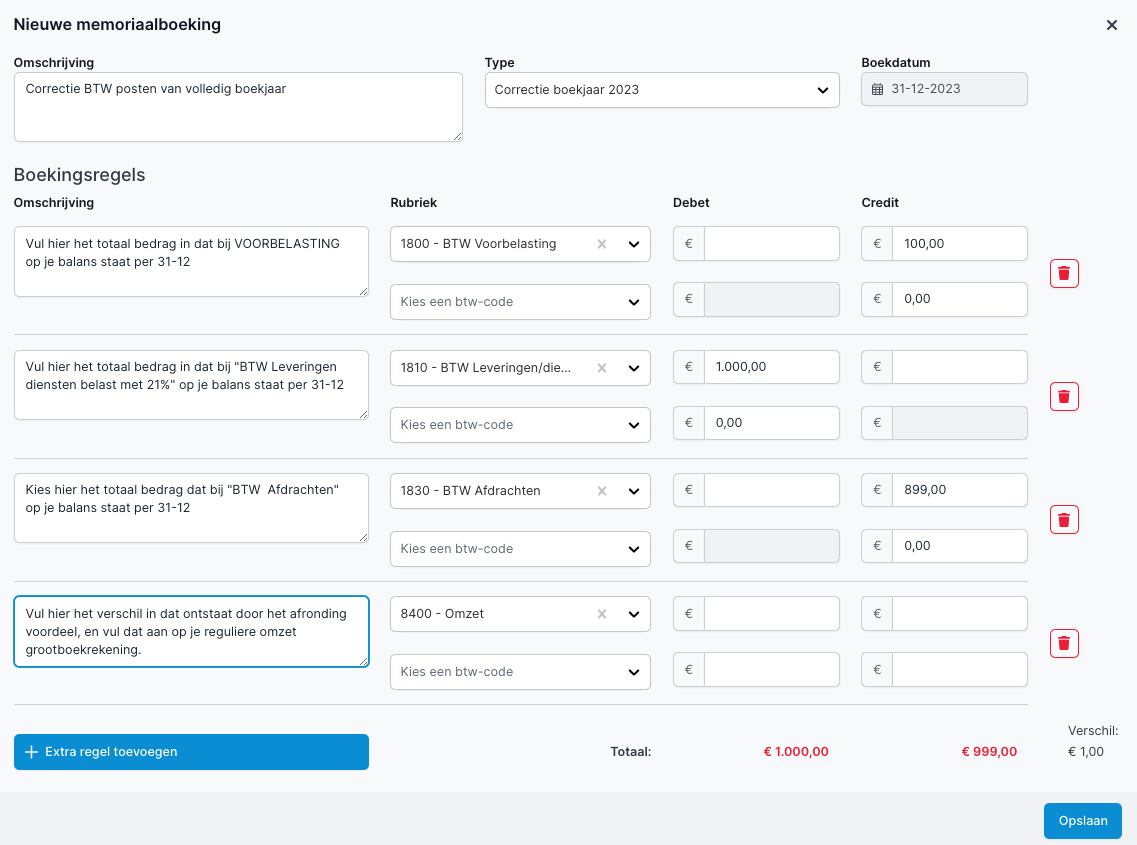Expand the 8400 Omzet rubriek dropdown
The image size is (1137, 845).
[633, 614]
